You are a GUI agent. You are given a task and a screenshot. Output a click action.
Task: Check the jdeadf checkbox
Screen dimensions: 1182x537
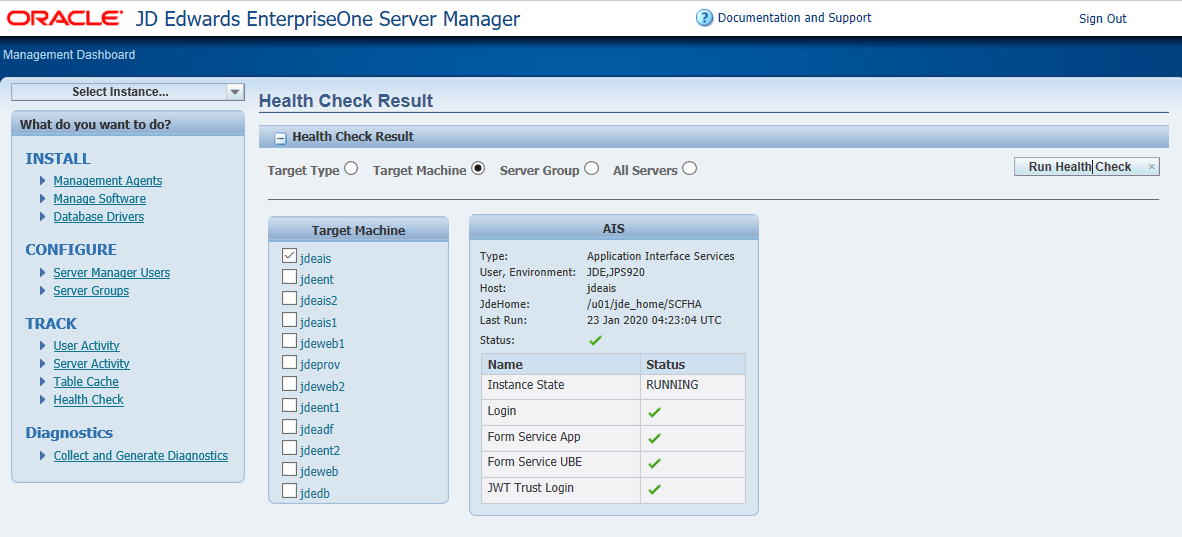(x=289, y=427)
